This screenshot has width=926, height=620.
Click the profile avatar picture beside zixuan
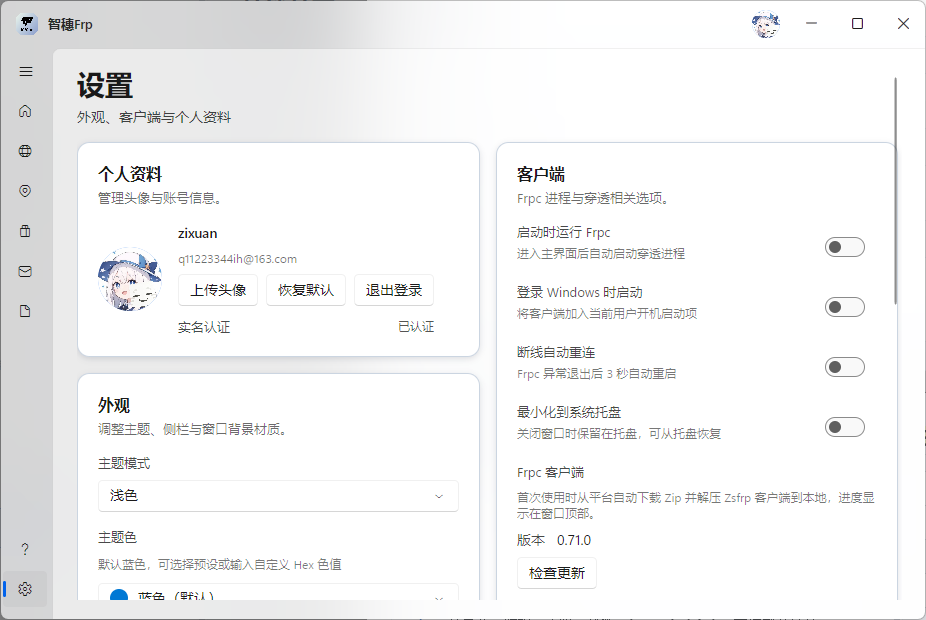click(130, 279)
